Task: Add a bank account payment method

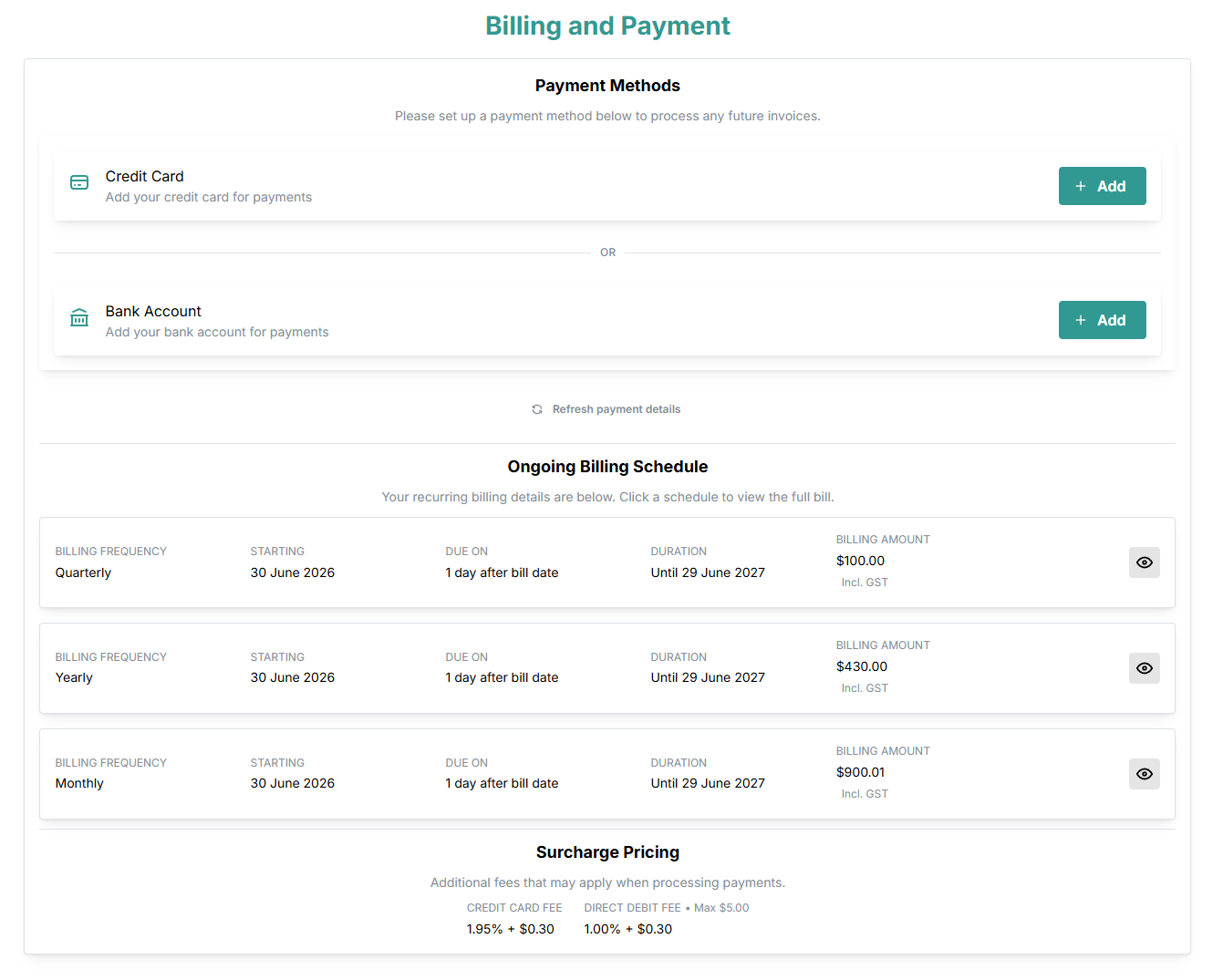Action: pyautogui.click(x=1102, y=320)
